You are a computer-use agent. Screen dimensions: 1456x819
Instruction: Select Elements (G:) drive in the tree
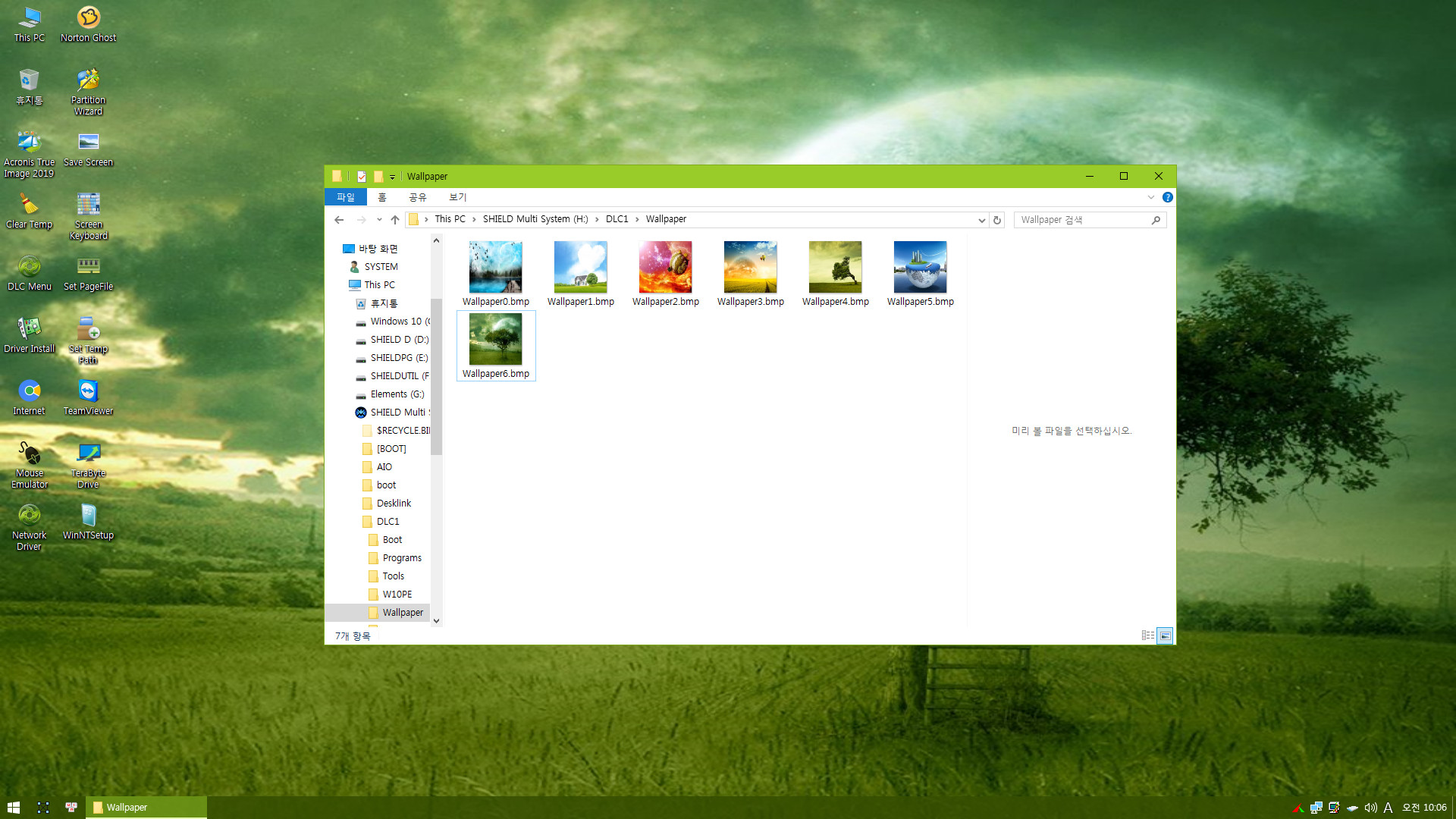click(x=391, y=394)
